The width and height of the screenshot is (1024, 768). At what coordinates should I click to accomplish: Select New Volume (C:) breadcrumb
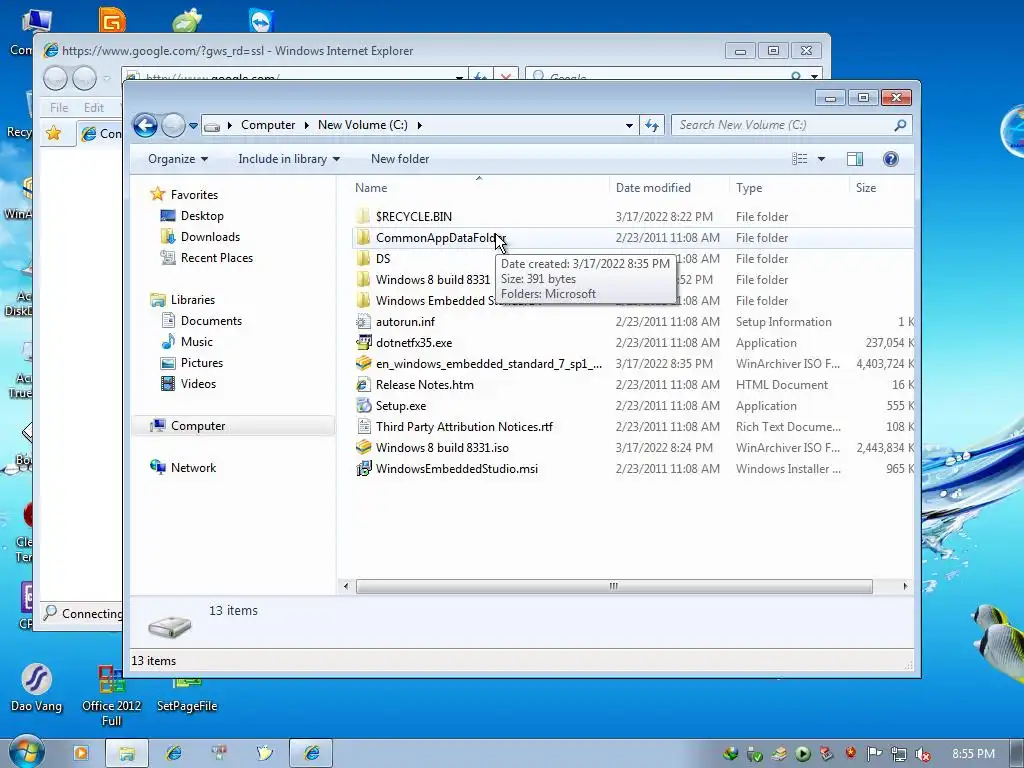click(362, 125)
